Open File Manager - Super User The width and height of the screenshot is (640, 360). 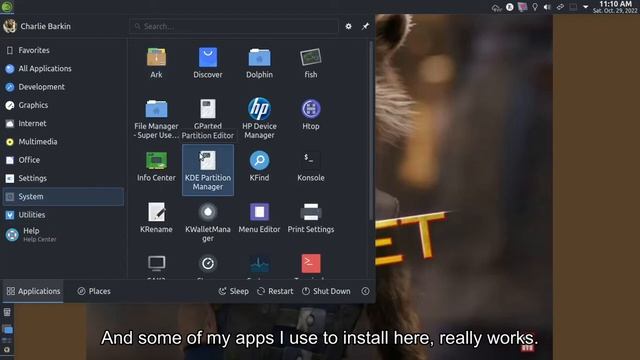pos(156,119)
